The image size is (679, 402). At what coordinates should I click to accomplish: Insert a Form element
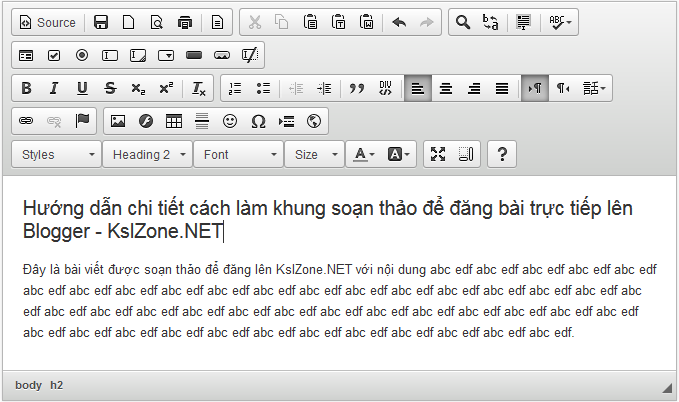click(x=26, y=55)
